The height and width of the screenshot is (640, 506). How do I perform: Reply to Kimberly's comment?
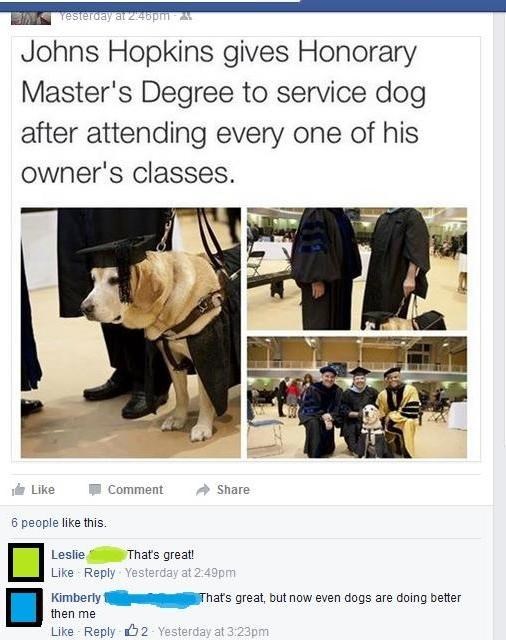coord(100,631)
